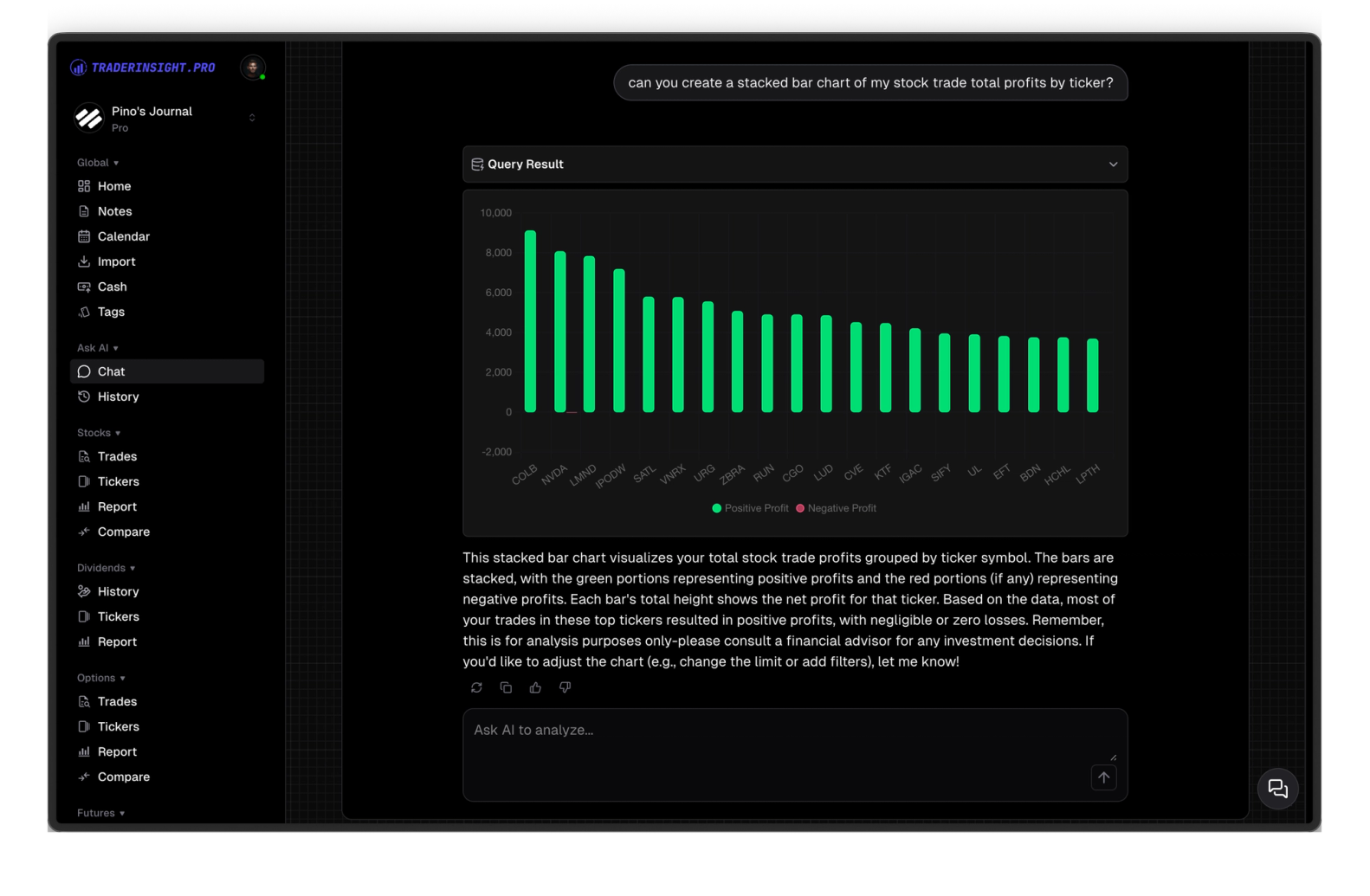Click the TRADERINSIGHT.PRO brand link
The image size is (1370, 896).
(153, 68)
